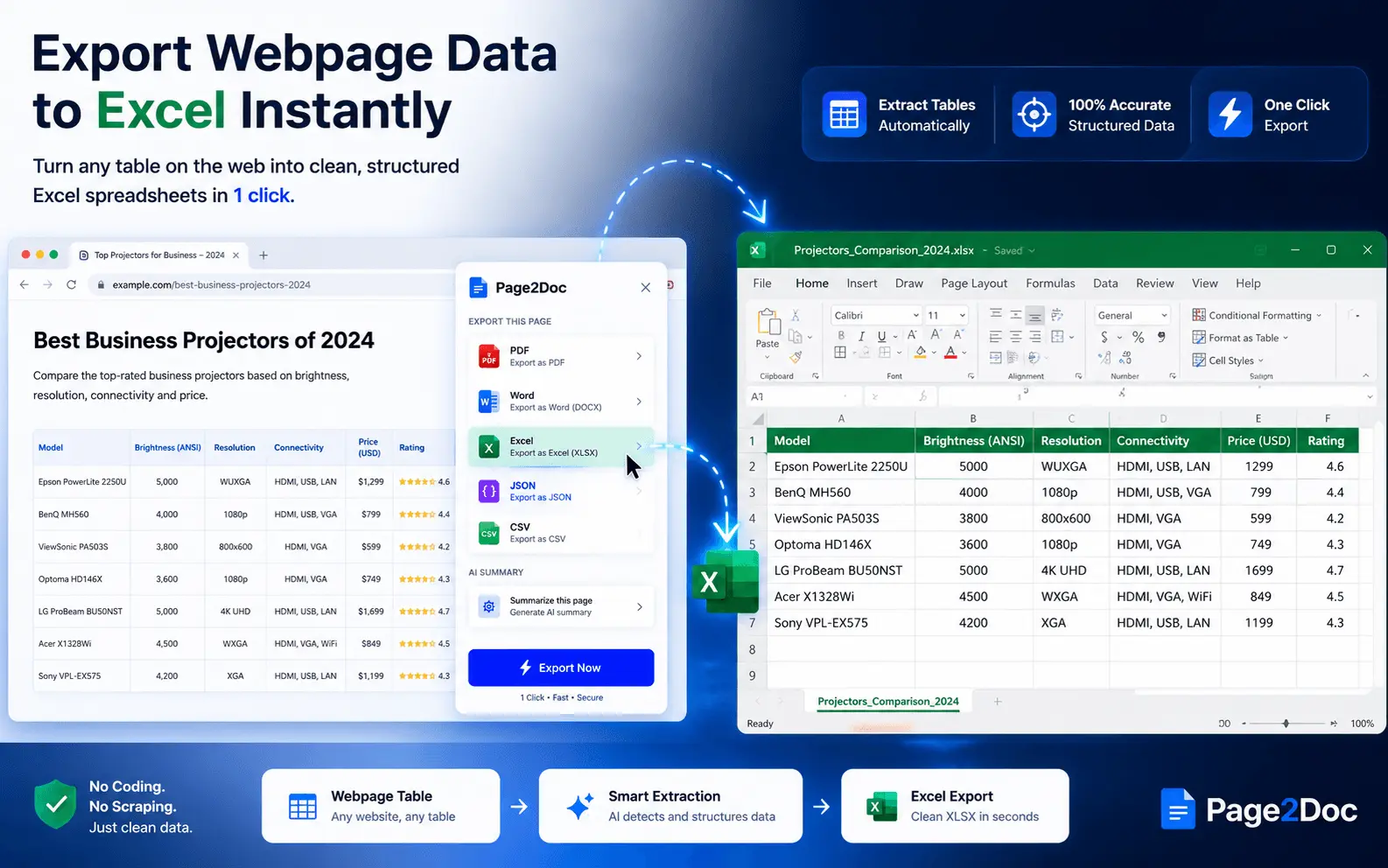Add a new sheet in Excel
This screenshot has height=868, width=1388.
click(x=997, y=702)
